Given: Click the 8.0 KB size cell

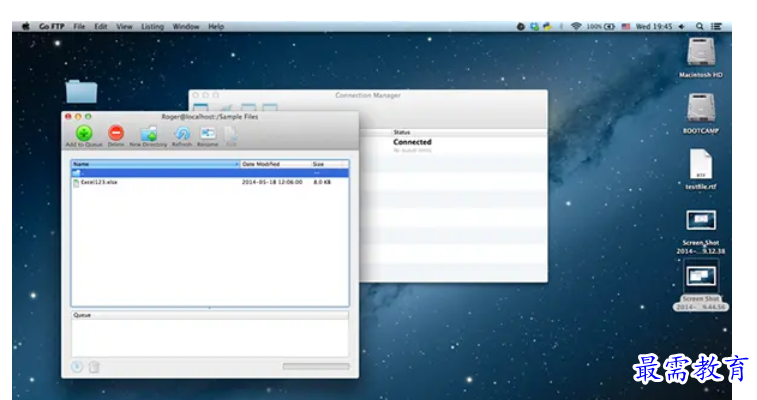Looking at the screenshot, I should click(x=322, y=182).
